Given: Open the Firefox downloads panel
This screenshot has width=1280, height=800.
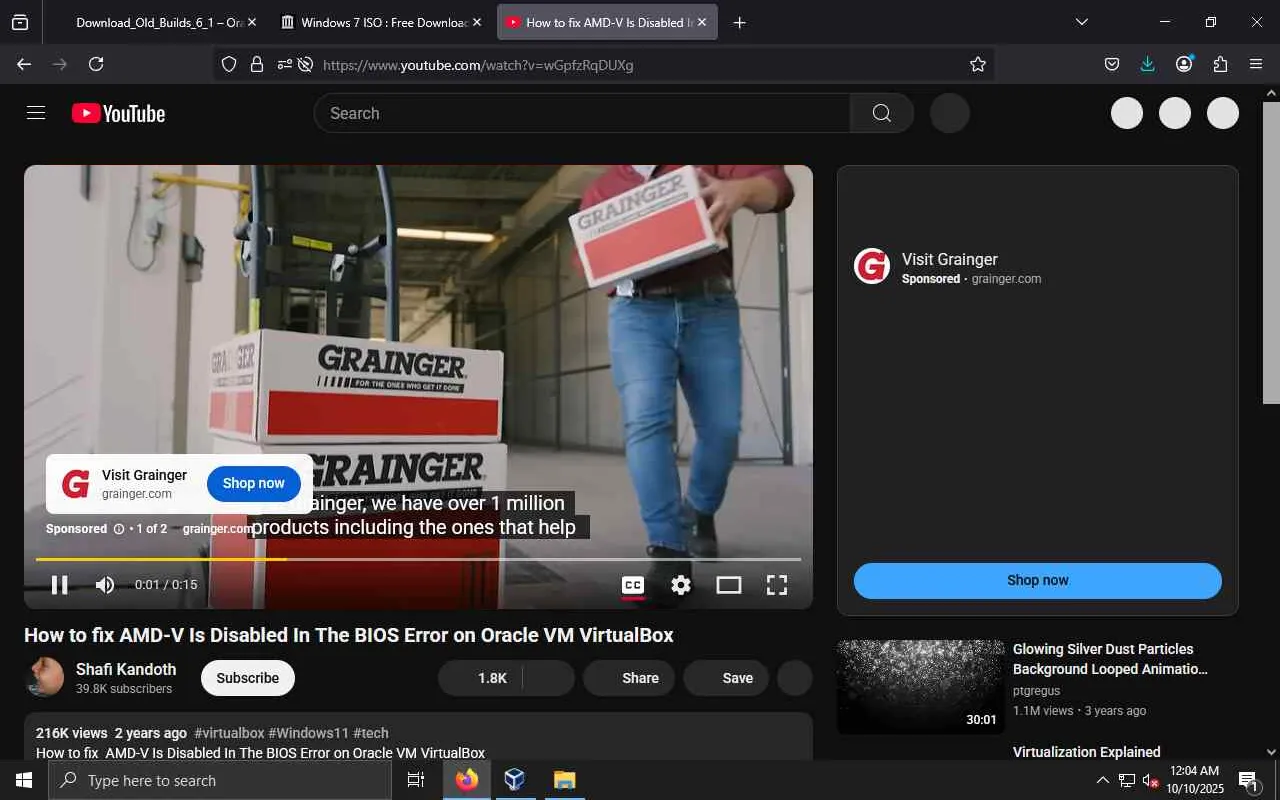Looking at the screenshot, I should [1147, 64].
